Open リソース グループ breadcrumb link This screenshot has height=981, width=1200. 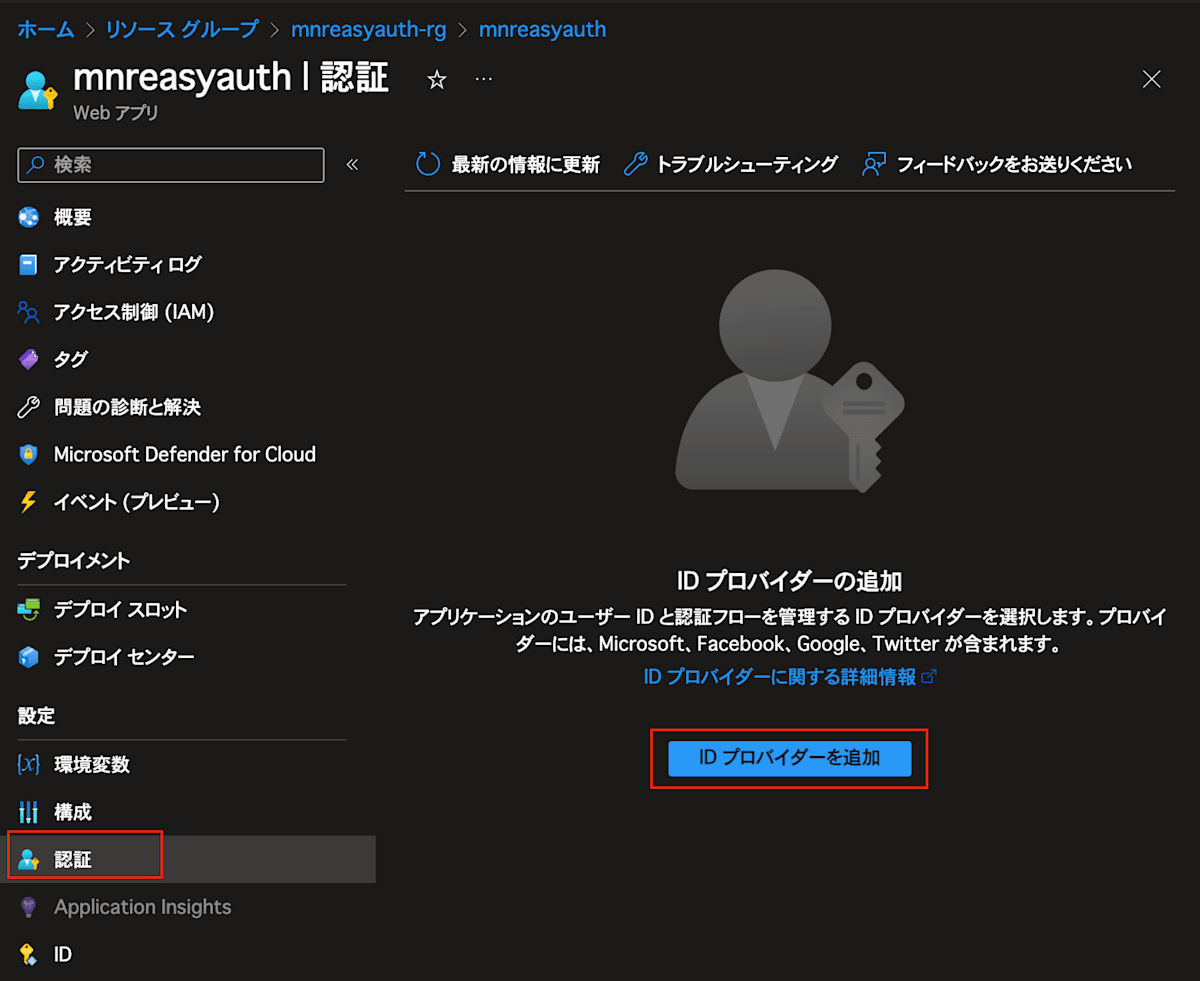[182, 29]
